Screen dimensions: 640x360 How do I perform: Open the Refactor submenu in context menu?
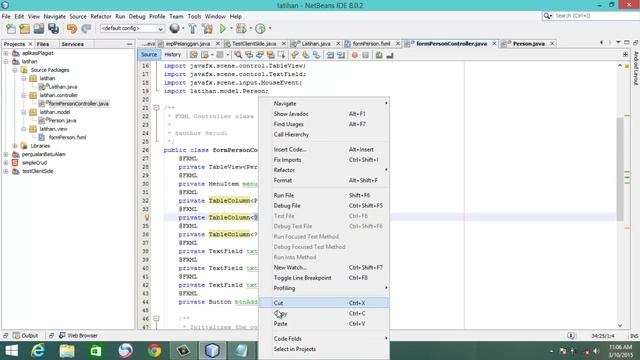coord(324,170)
